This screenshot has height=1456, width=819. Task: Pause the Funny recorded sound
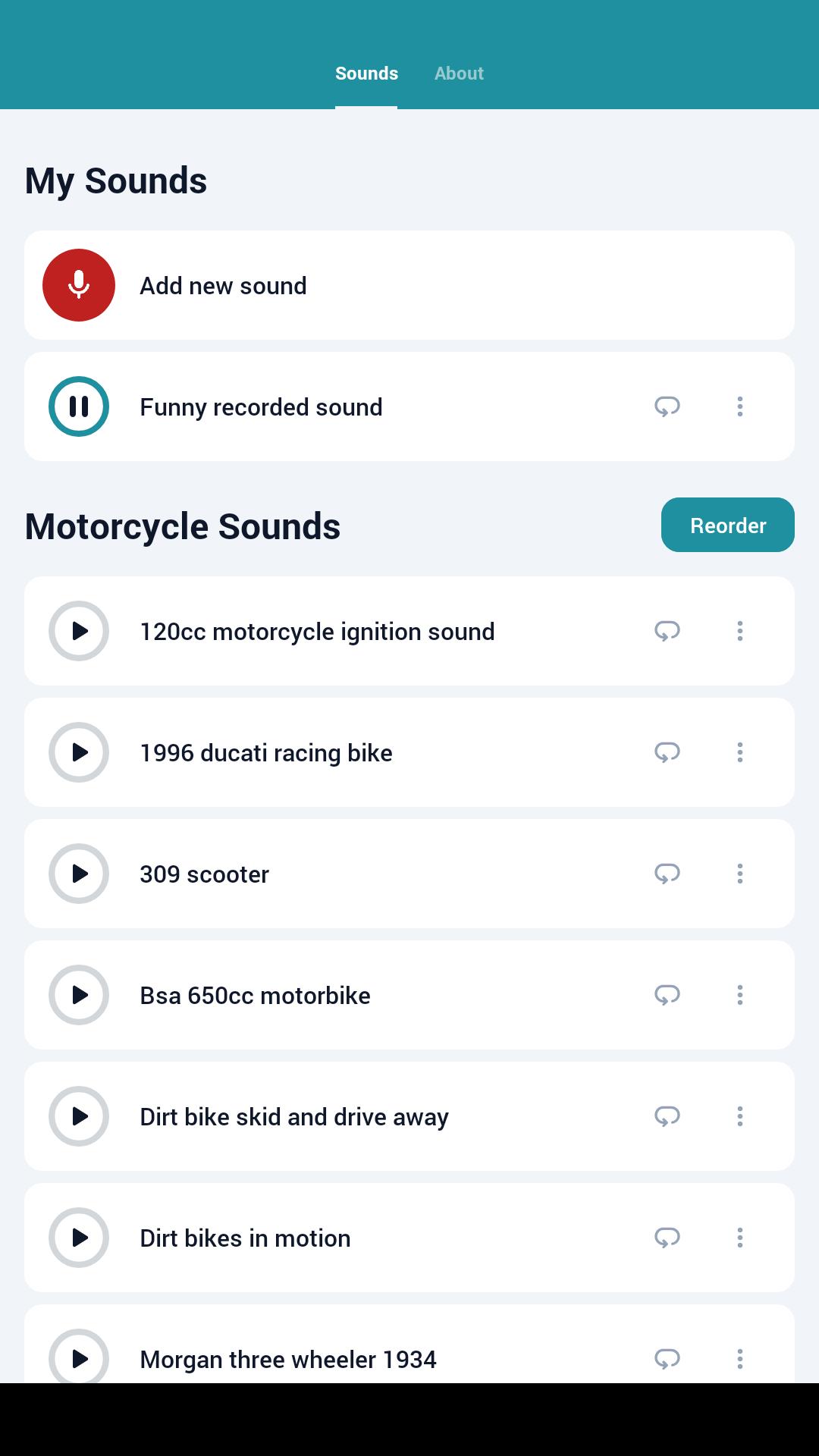pyautogui.click(x=79, y=406)
